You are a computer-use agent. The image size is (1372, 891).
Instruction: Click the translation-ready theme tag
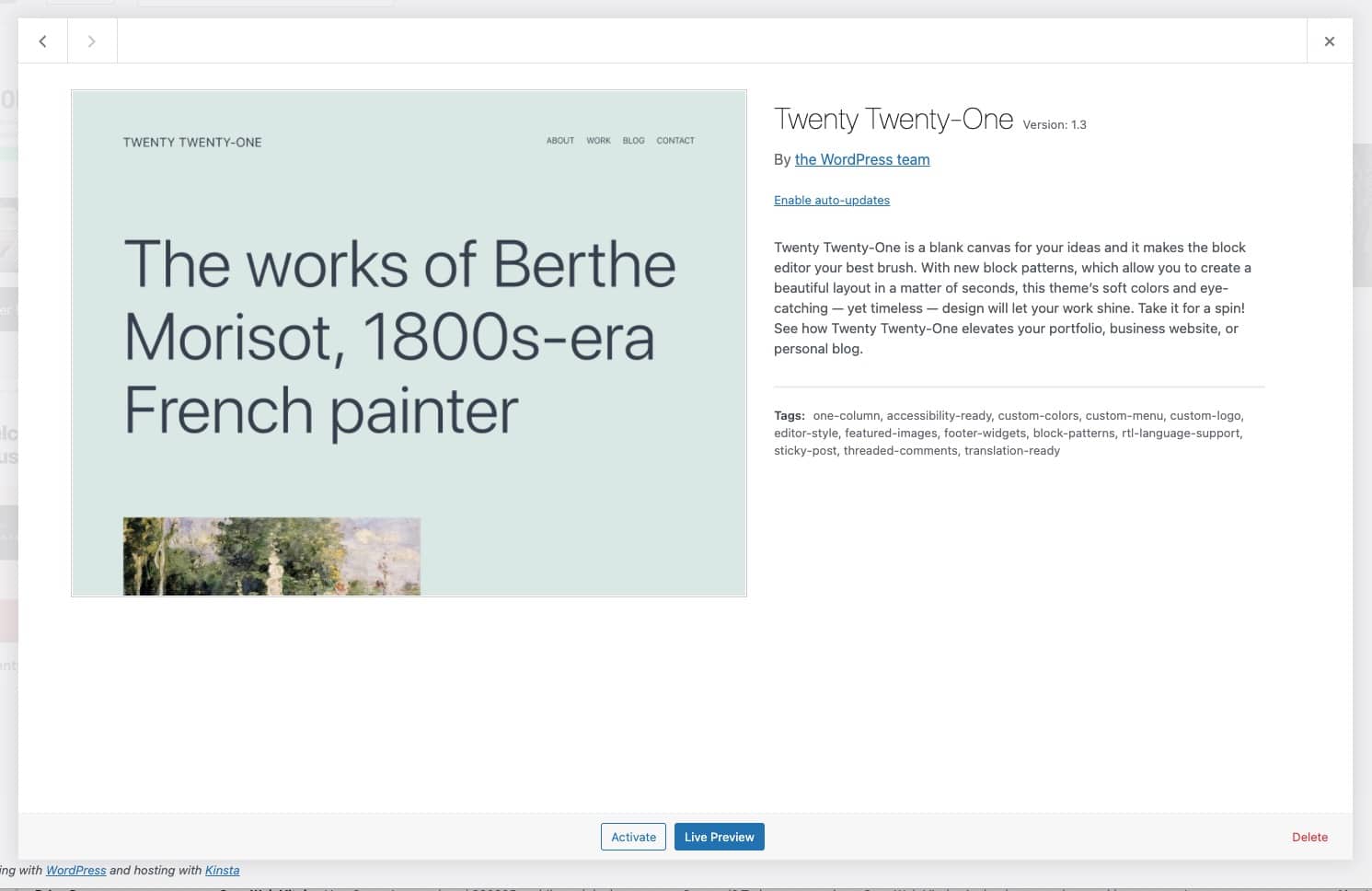(1011, 450)
